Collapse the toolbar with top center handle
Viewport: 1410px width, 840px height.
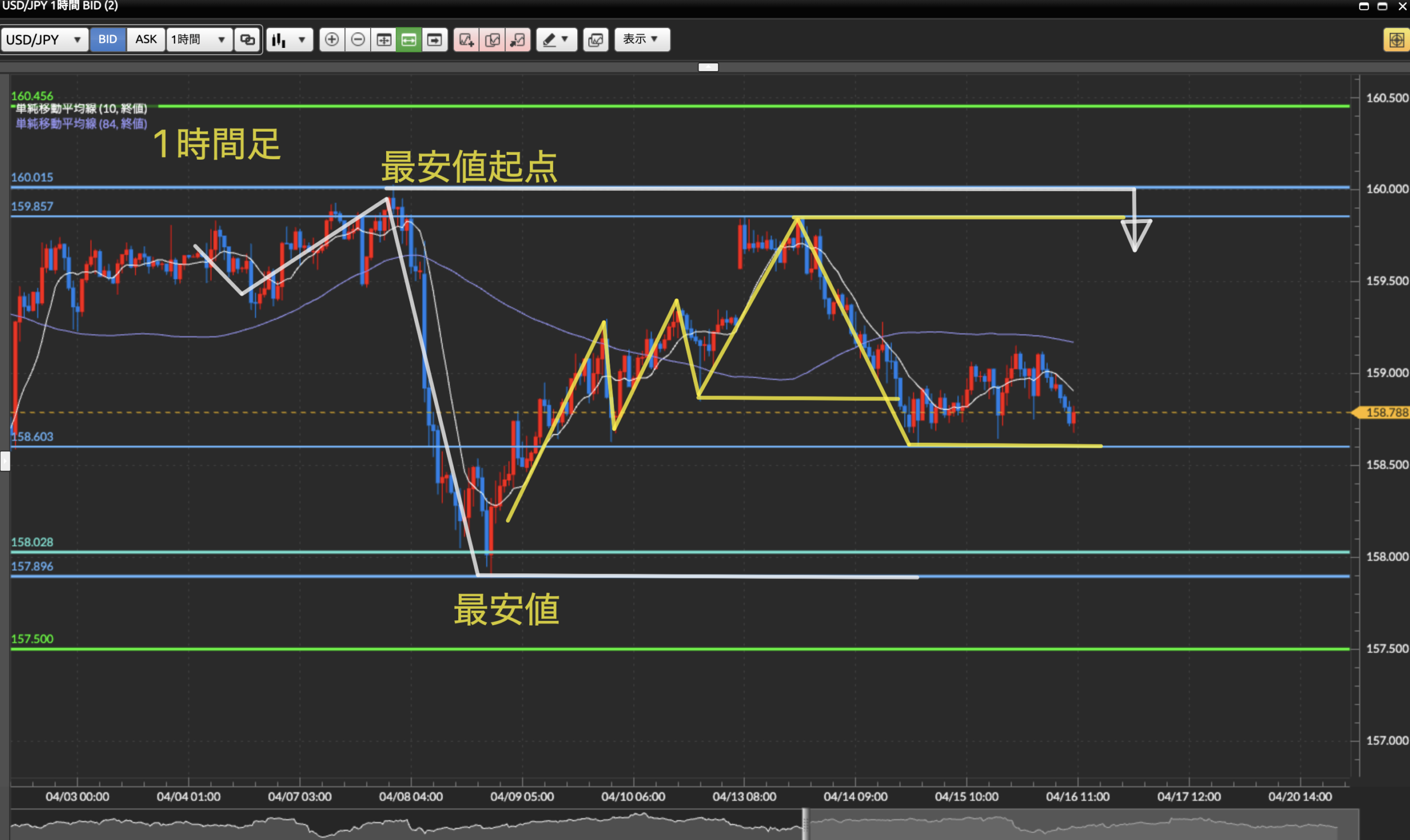(708, 67)
